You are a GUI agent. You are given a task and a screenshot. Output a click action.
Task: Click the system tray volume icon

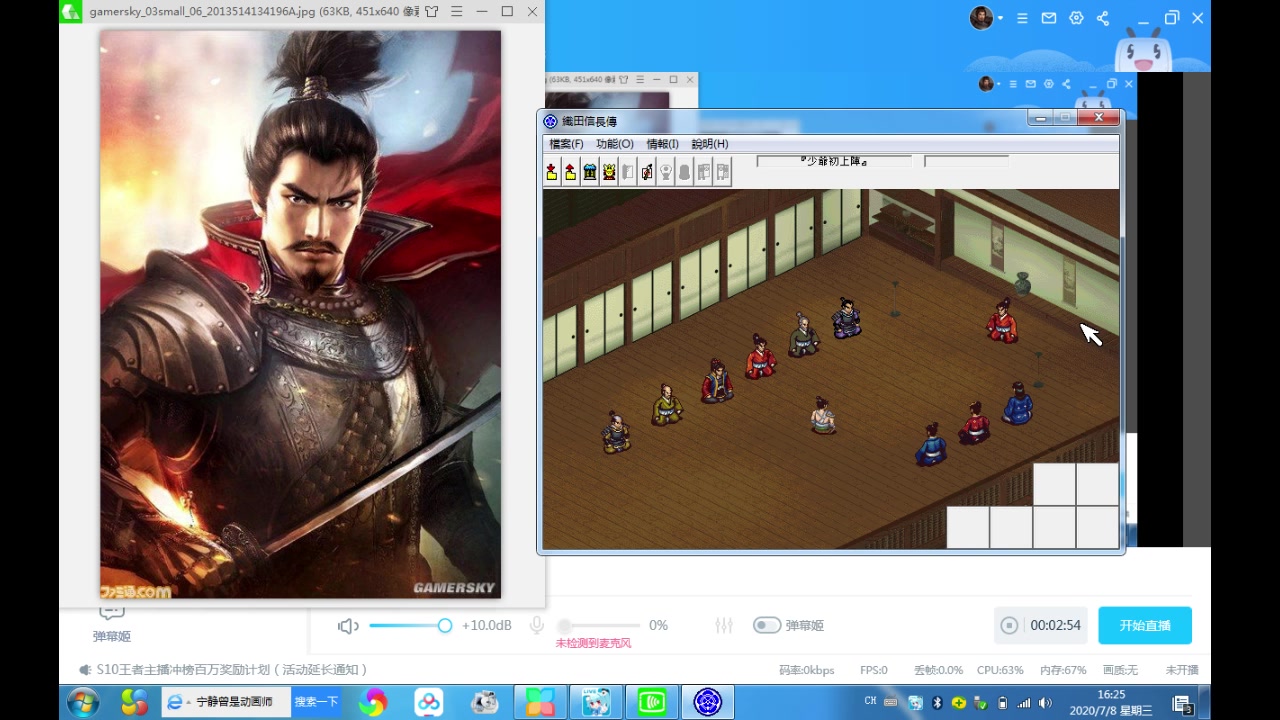[x=1045, y=703]
